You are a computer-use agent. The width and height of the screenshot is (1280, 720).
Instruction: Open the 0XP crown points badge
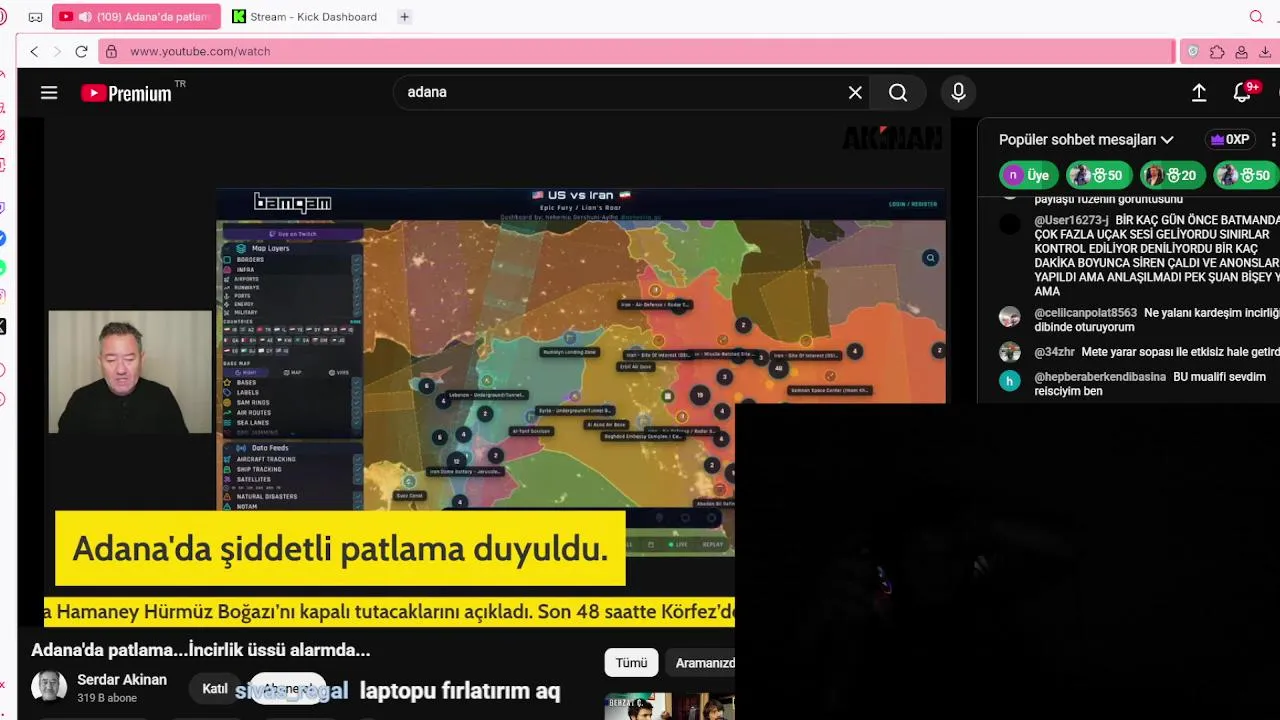point(1230,140)
